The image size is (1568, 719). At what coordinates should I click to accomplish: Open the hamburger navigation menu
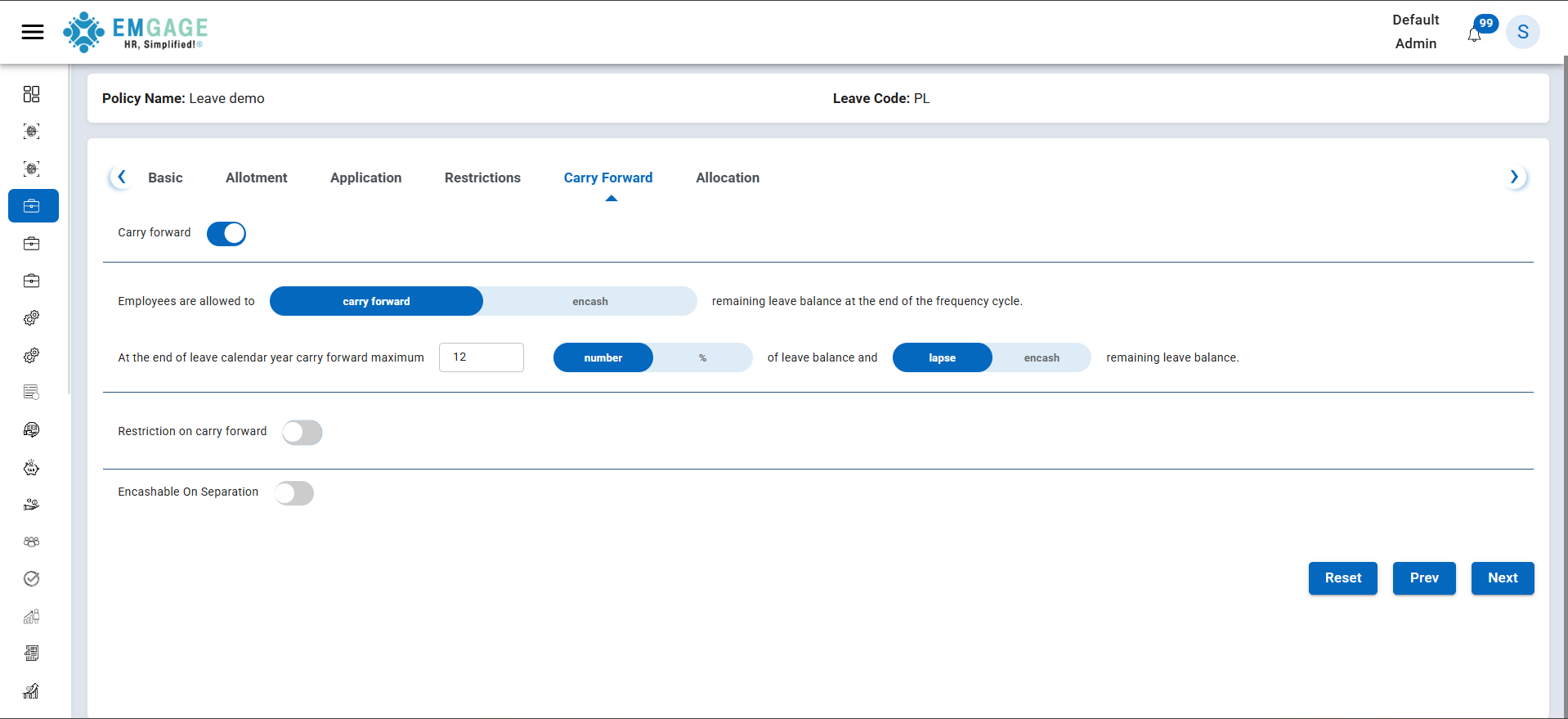tap(33, 32)
